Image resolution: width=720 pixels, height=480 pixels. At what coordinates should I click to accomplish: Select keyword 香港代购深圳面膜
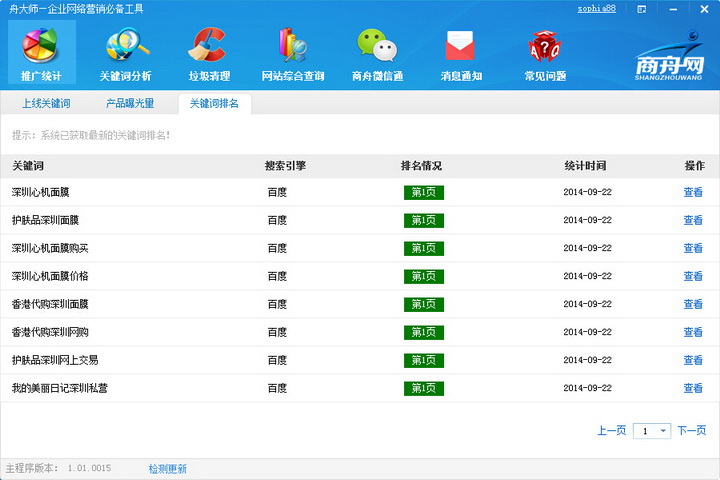(x=50, y=304)
